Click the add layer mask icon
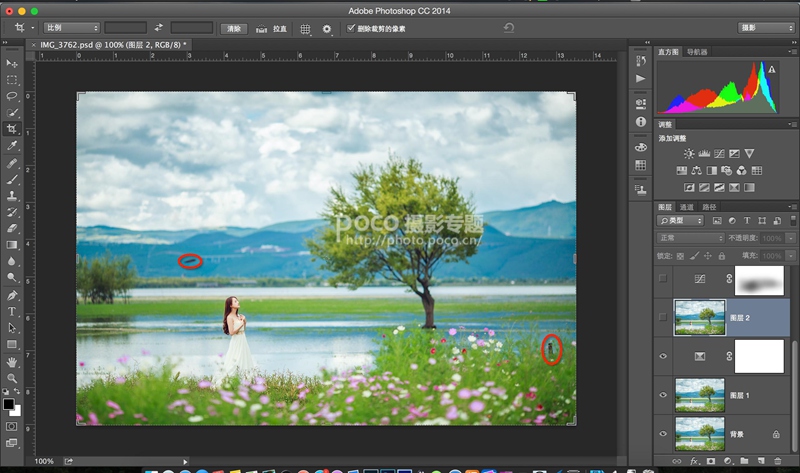 [x=711, y=461]
